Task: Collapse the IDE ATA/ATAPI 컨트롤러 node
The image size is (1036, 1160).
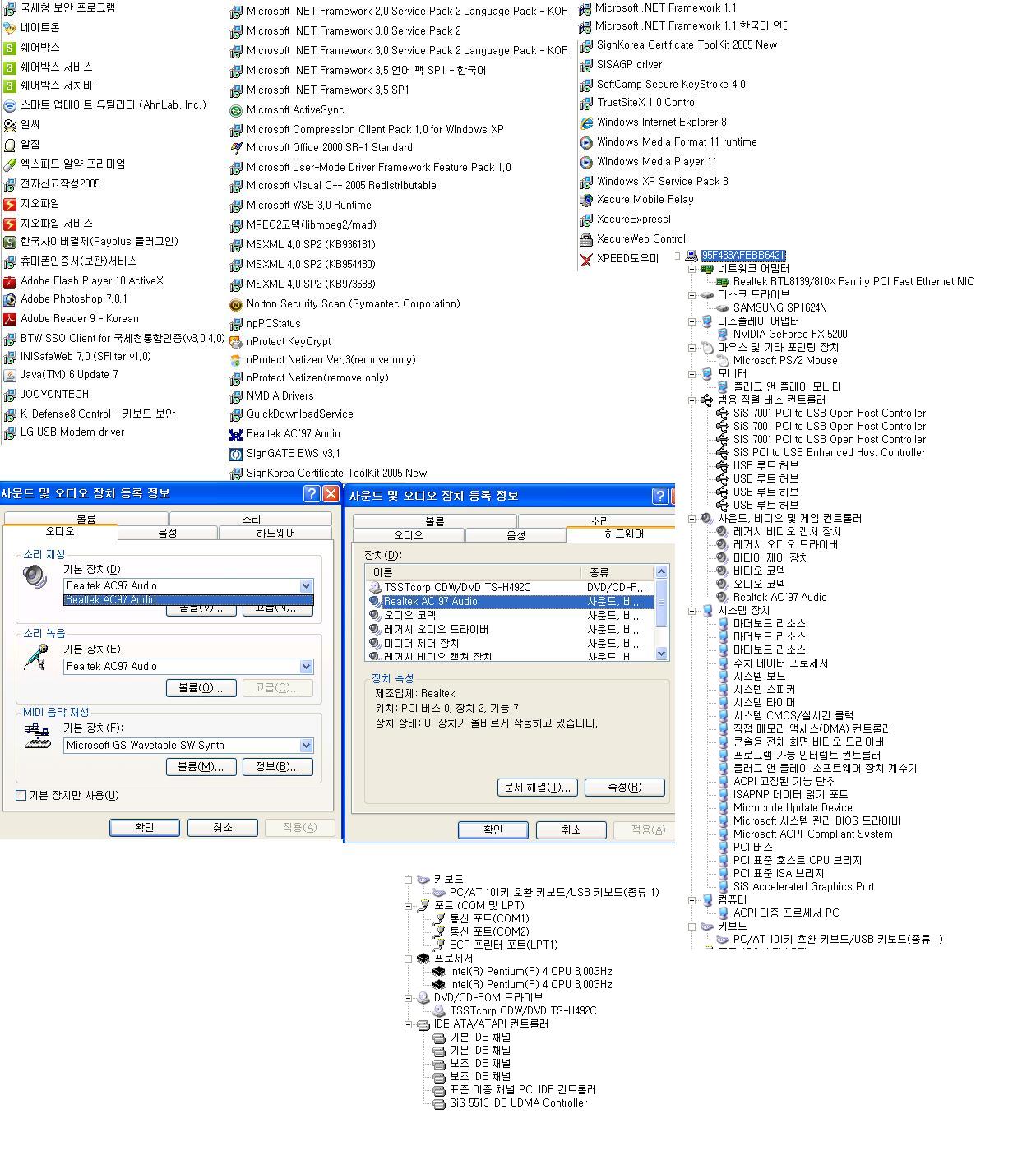Action: point(408,1024)
